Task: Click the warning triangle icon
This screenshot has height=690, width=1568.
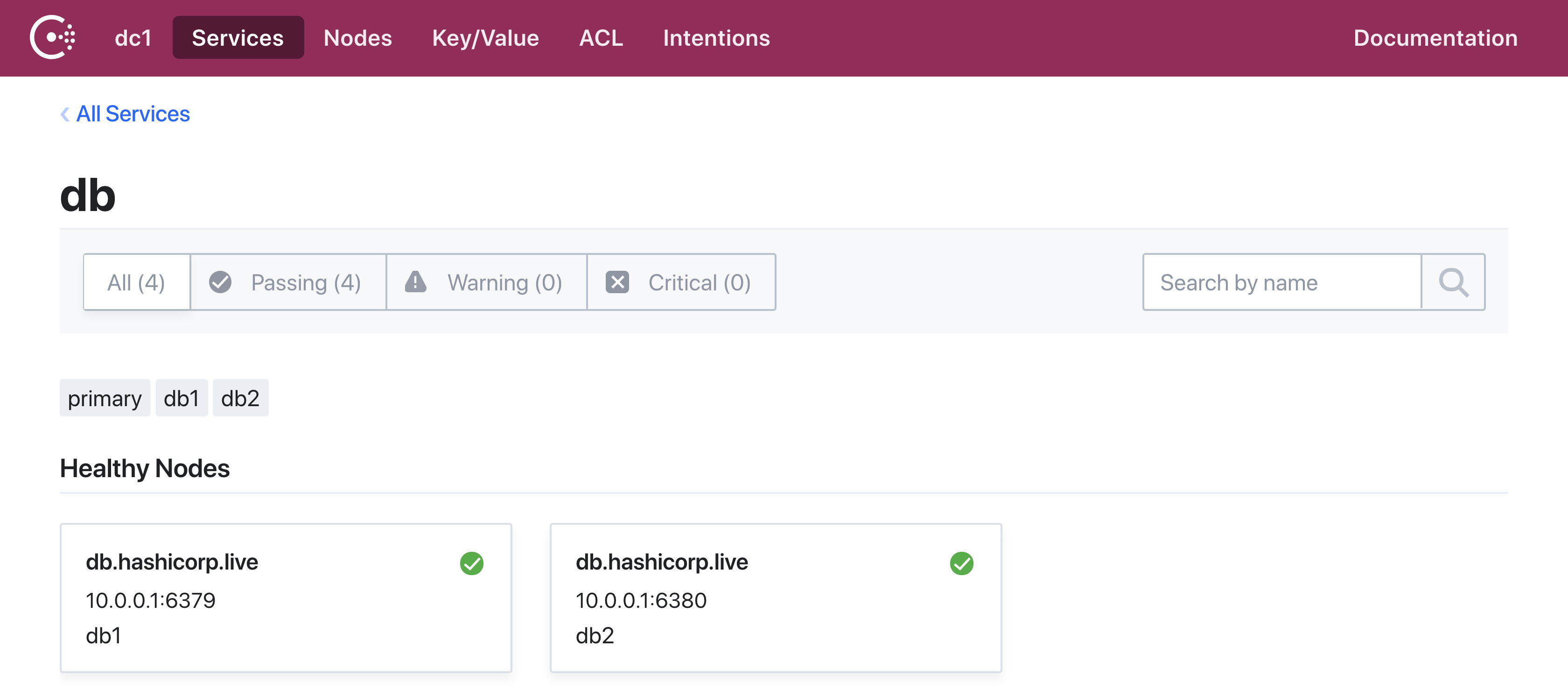Action: (415, 282)
